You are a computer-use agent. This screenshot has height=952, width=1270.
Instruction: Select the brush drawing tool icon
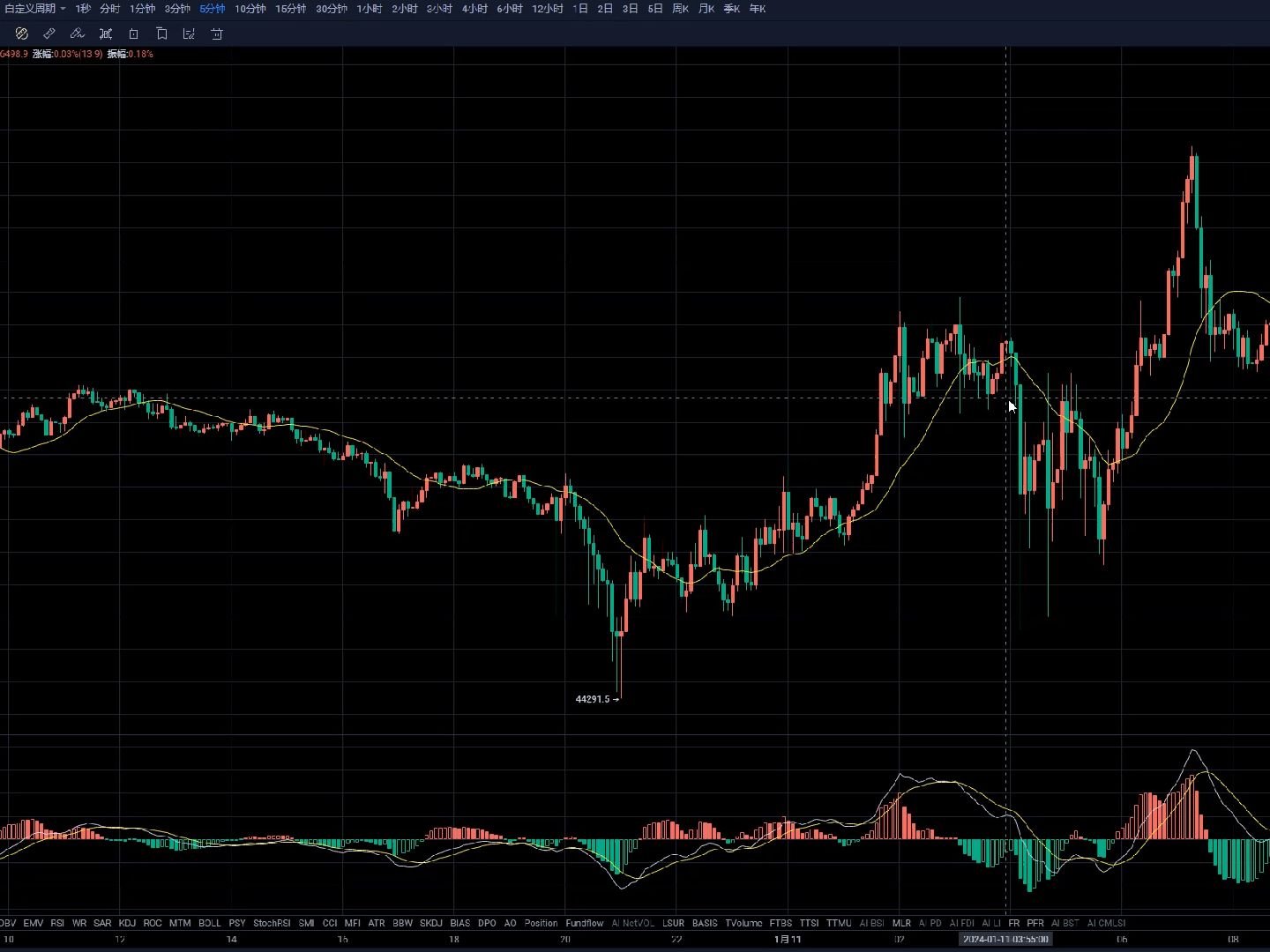click(x=78, y=33)
